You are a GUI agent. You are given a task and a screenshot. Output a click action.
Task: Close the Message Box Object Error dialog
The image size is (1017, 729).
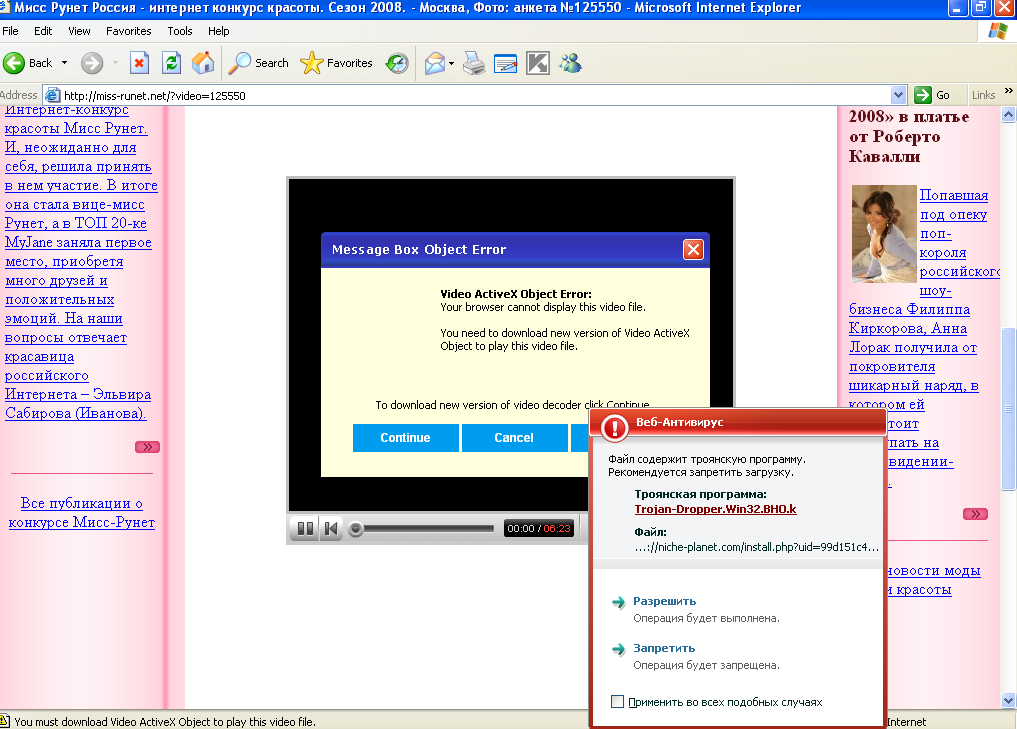[x=693, y=250]
